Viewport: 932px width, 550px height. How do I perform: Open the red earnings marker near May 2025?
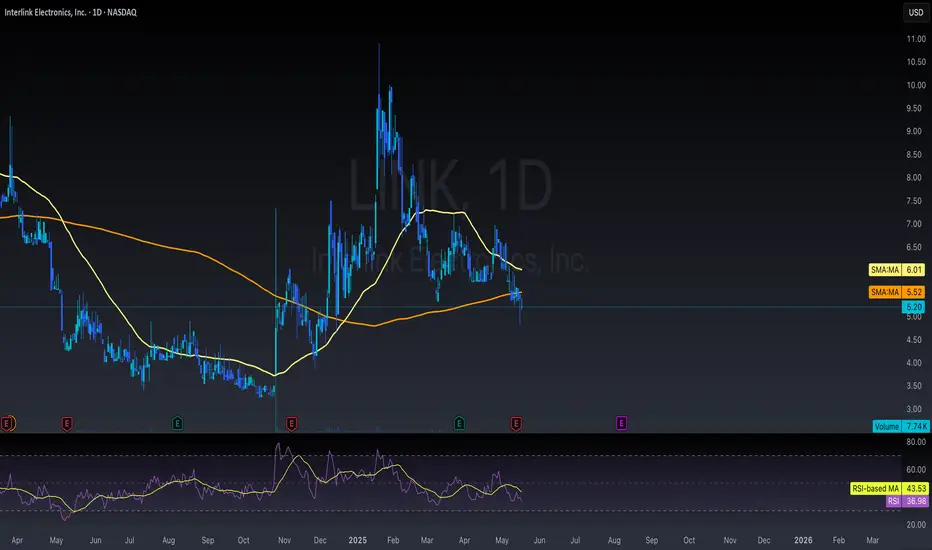point(516,424)
